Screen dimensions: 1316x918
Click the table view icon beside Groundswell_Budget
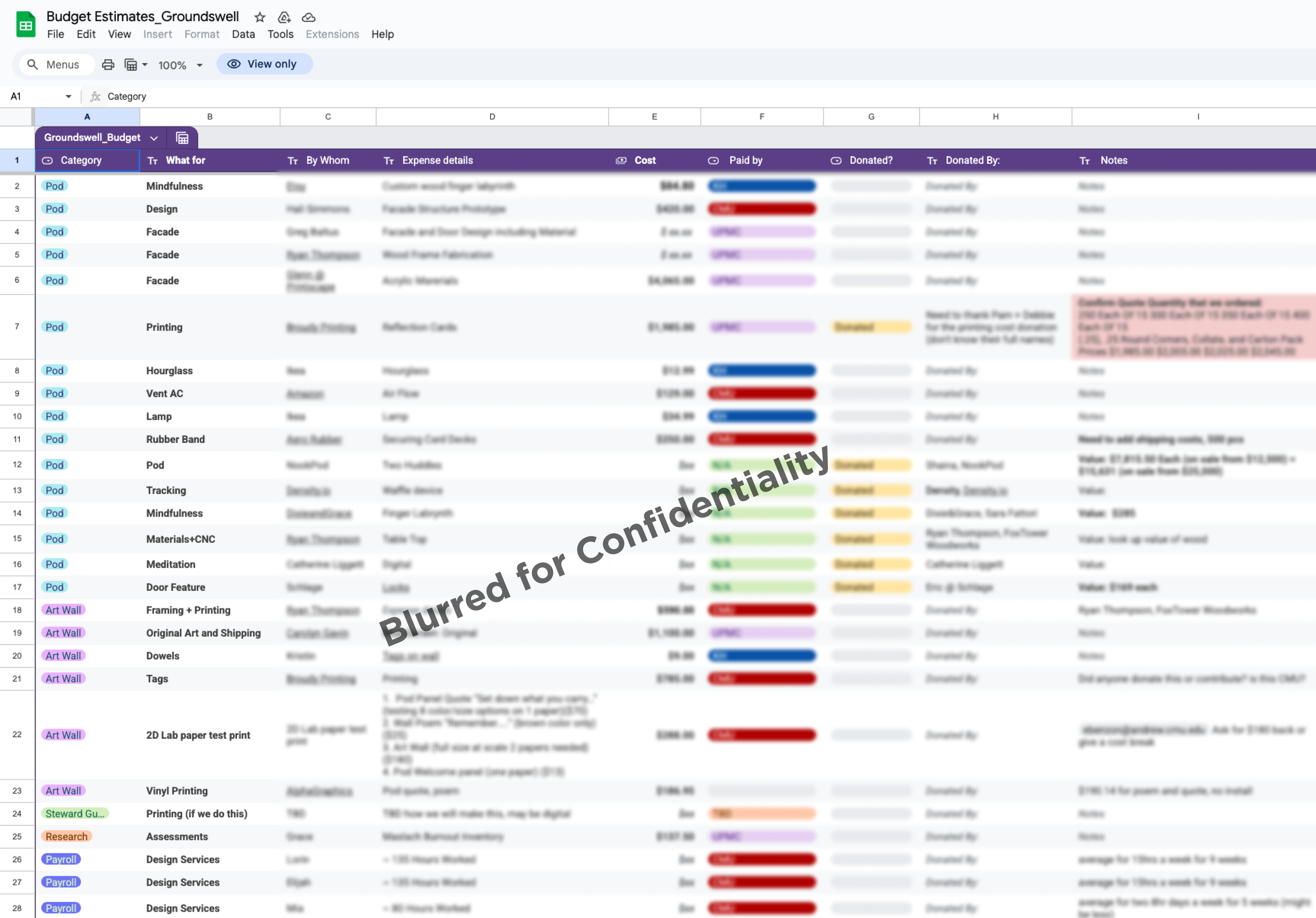tap(182, 137)
